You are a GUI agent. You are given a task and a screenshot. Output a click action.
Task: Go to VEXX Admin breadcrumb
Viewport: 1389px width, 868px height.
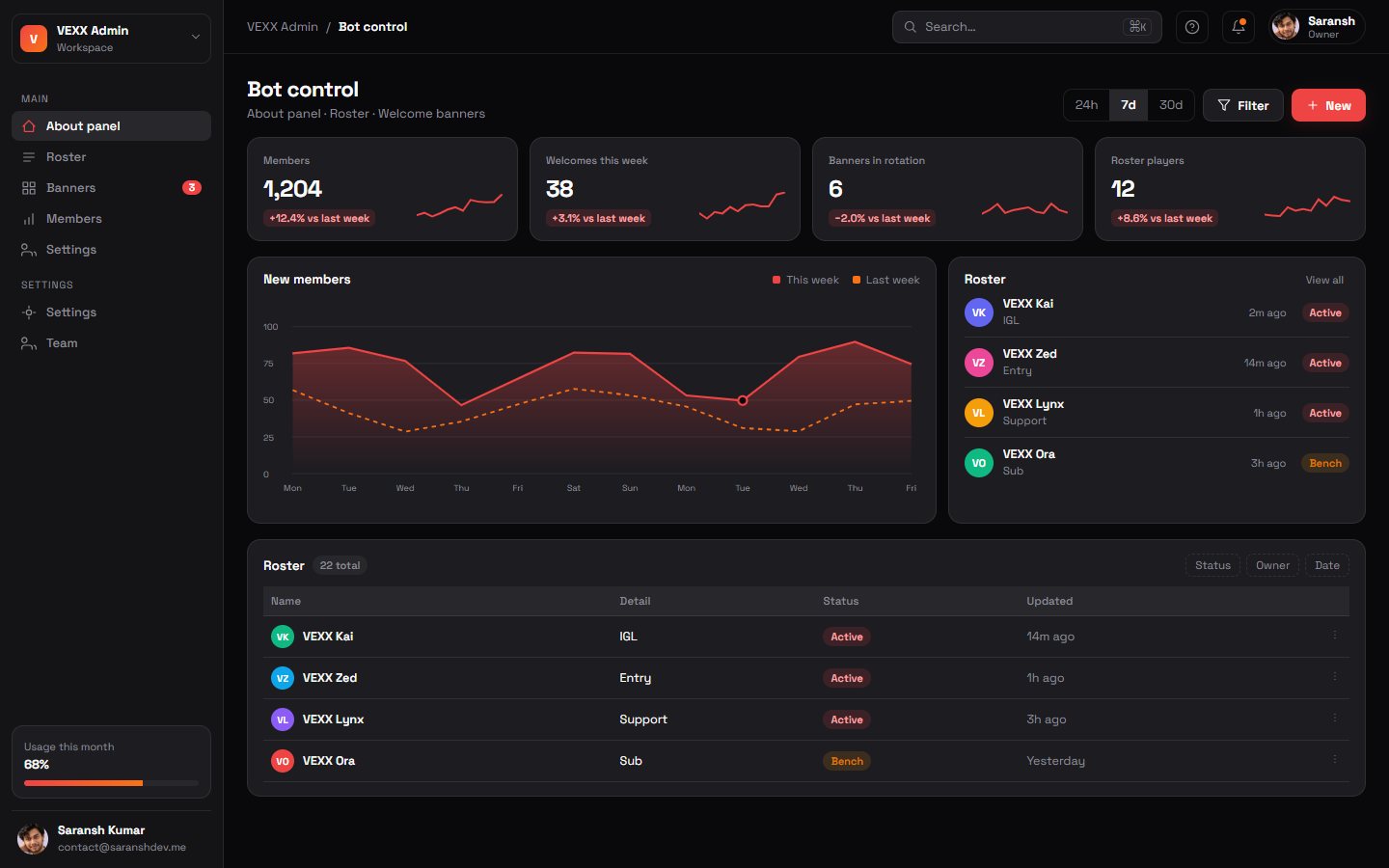click(283, 27)
